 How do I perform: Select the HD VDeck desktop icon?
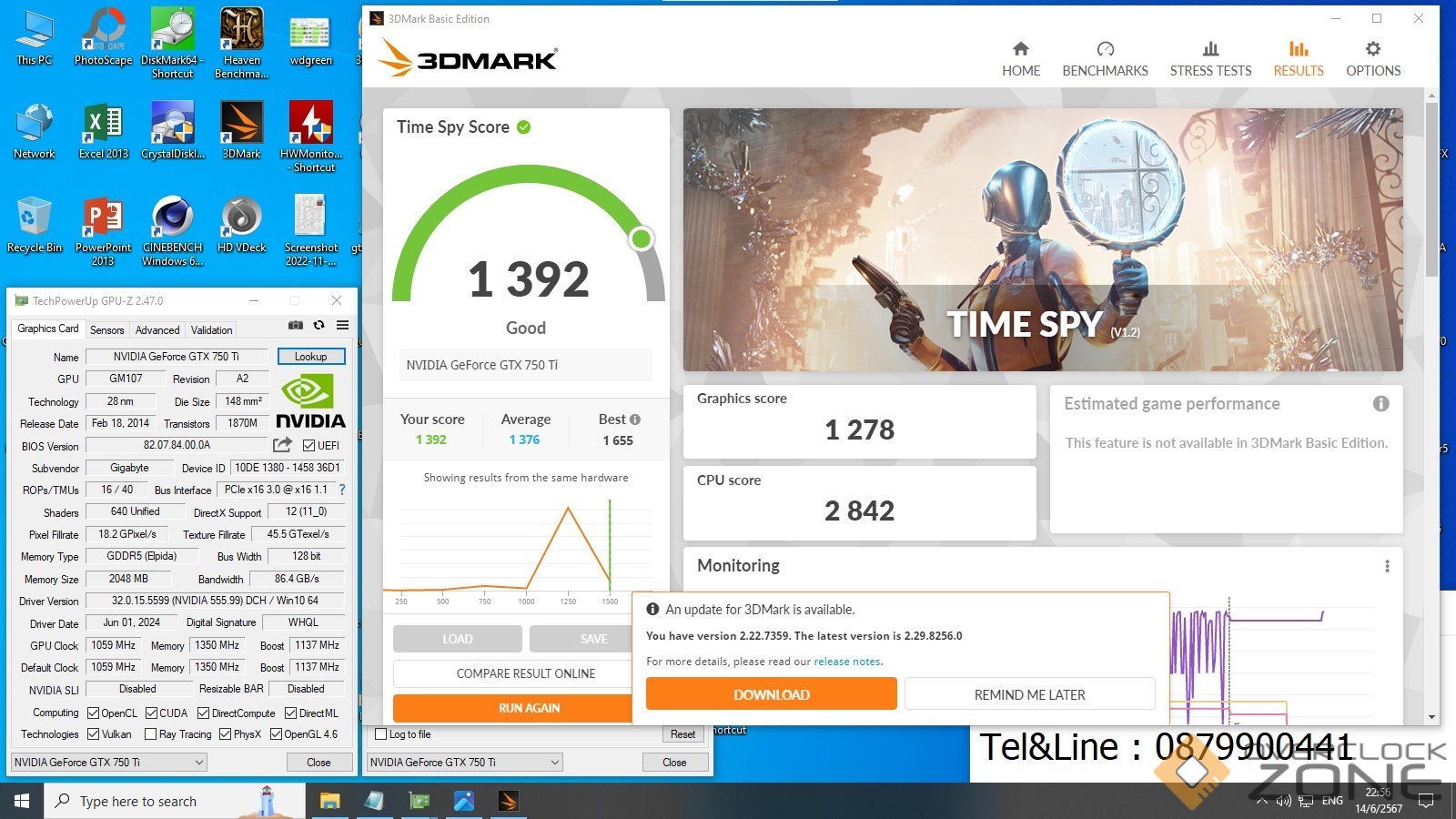tap(241, 224)
